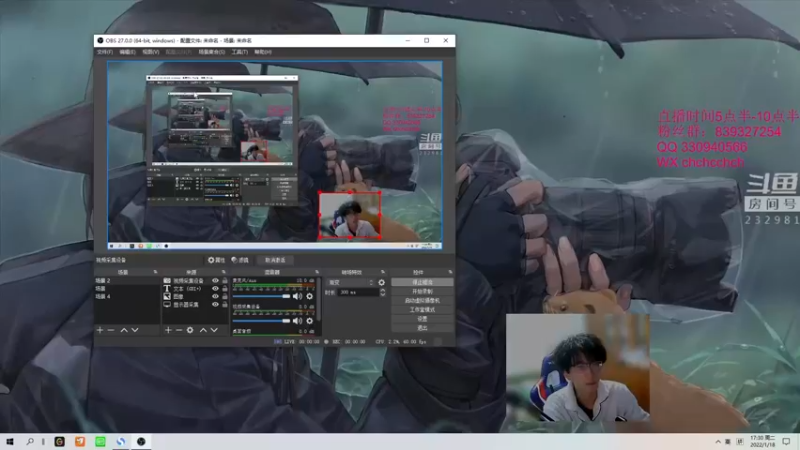Hide the 显示器采集 source eye icon

[x=215, y=305]
